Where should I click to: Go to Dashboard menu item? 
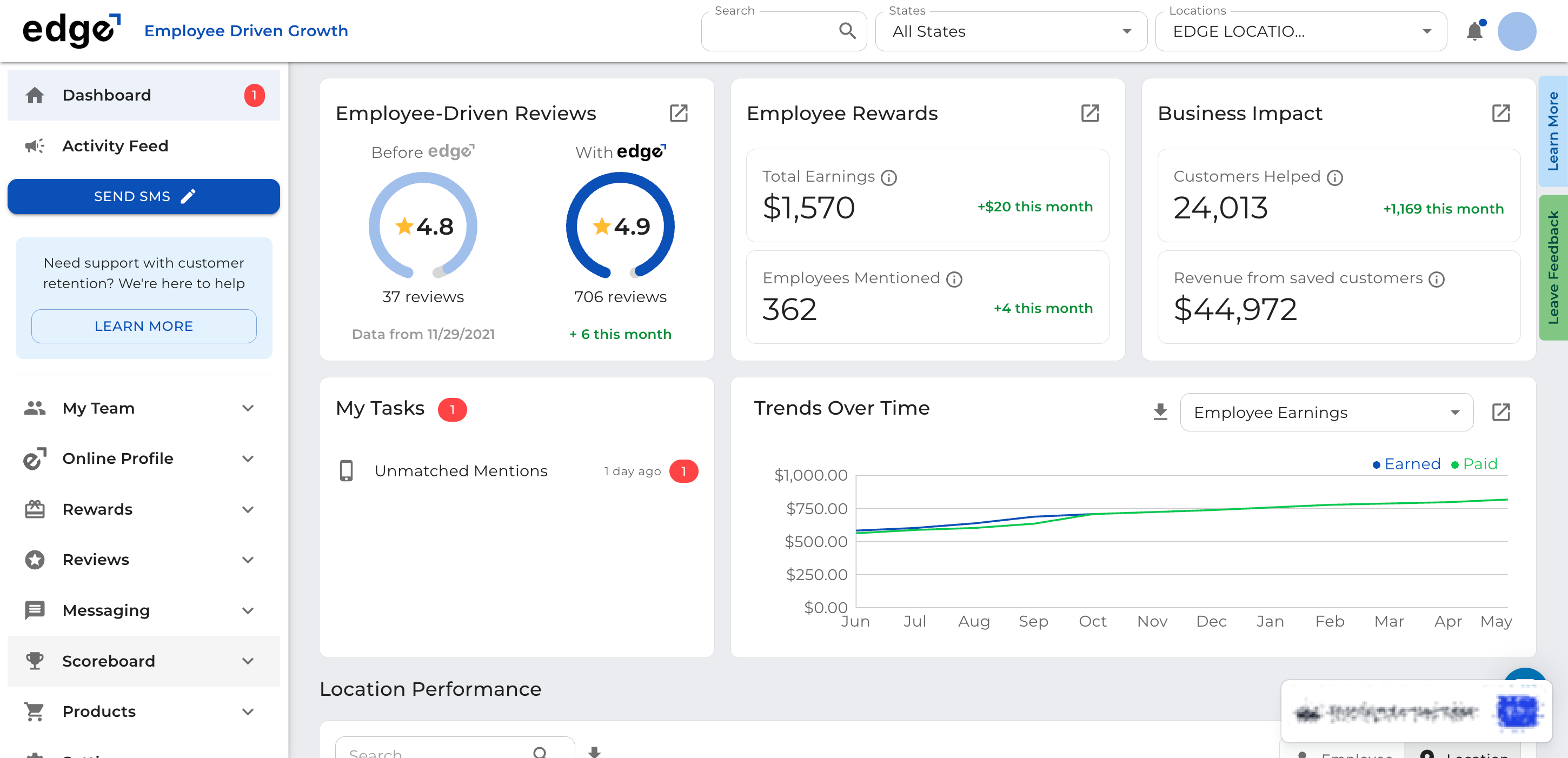click(144, 95)
